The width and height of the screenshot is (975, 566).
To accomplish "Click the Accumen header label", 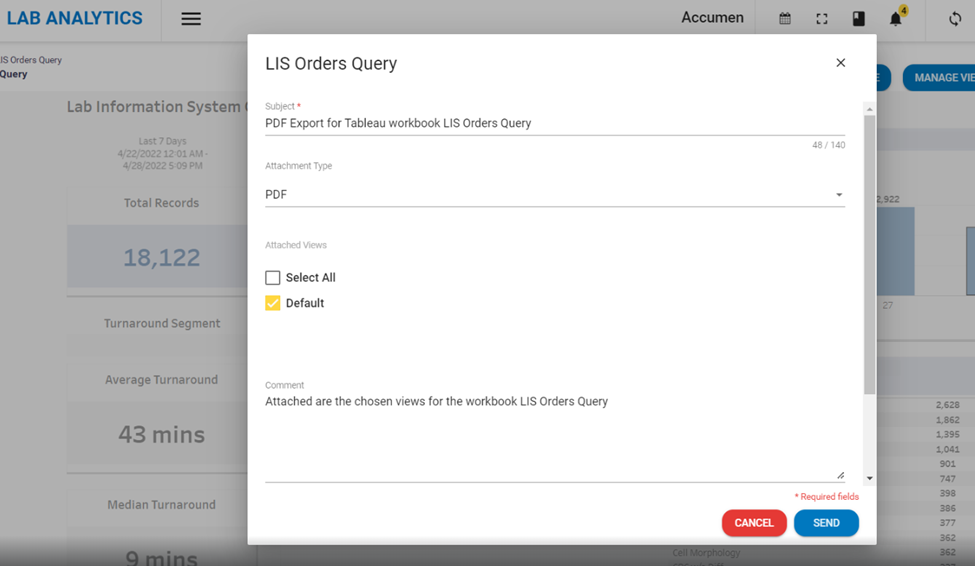I will [x=712, y=18].
